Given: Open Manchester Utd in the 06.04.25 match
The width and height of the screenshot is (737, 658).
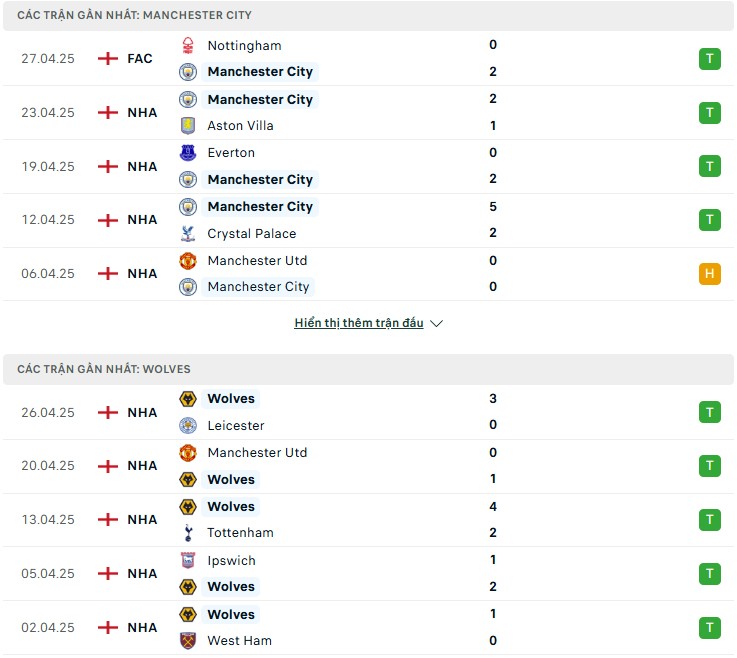Looking at the screenshot, I should click(x=257, y=260).
